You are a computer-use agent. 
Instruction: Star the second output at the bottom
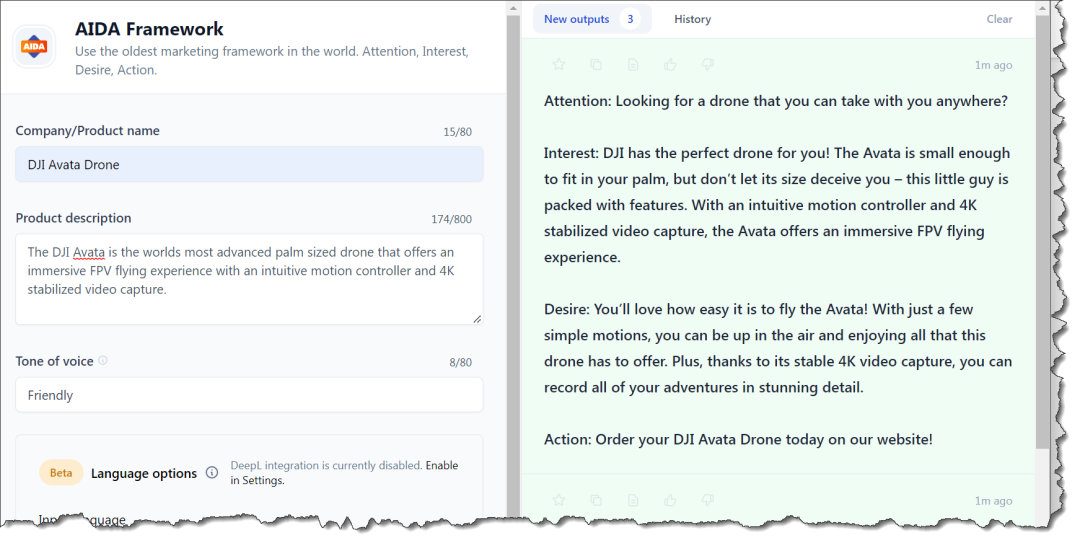(559, 500)
